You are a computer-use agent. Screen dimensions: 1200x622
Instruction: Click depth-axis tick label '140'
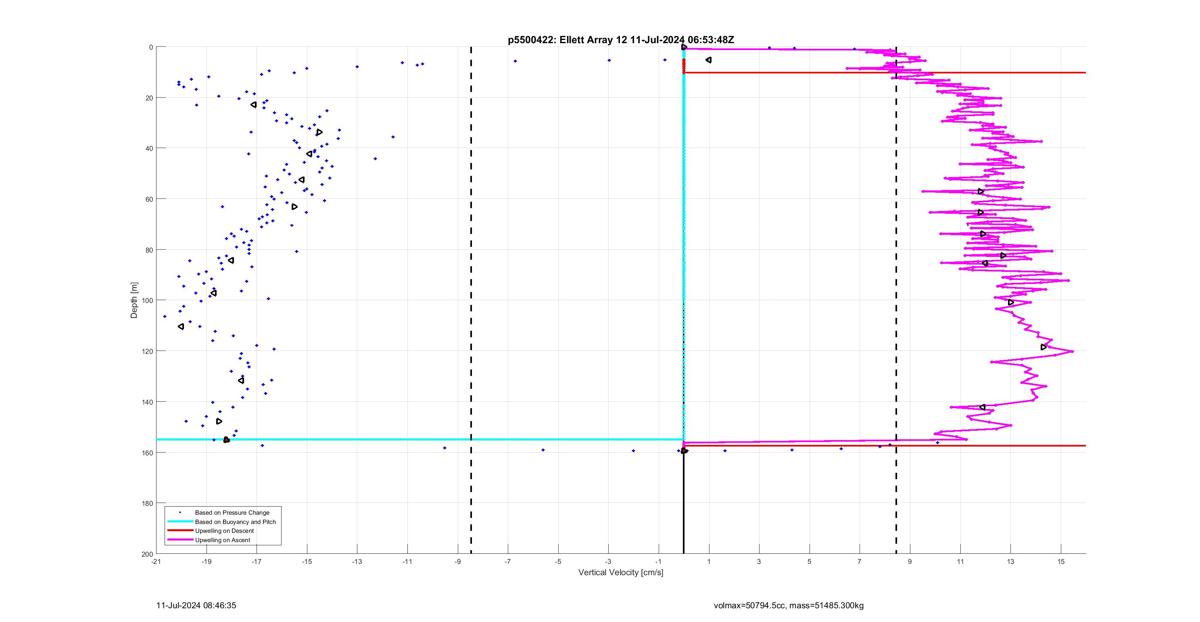tap(146, 402)
